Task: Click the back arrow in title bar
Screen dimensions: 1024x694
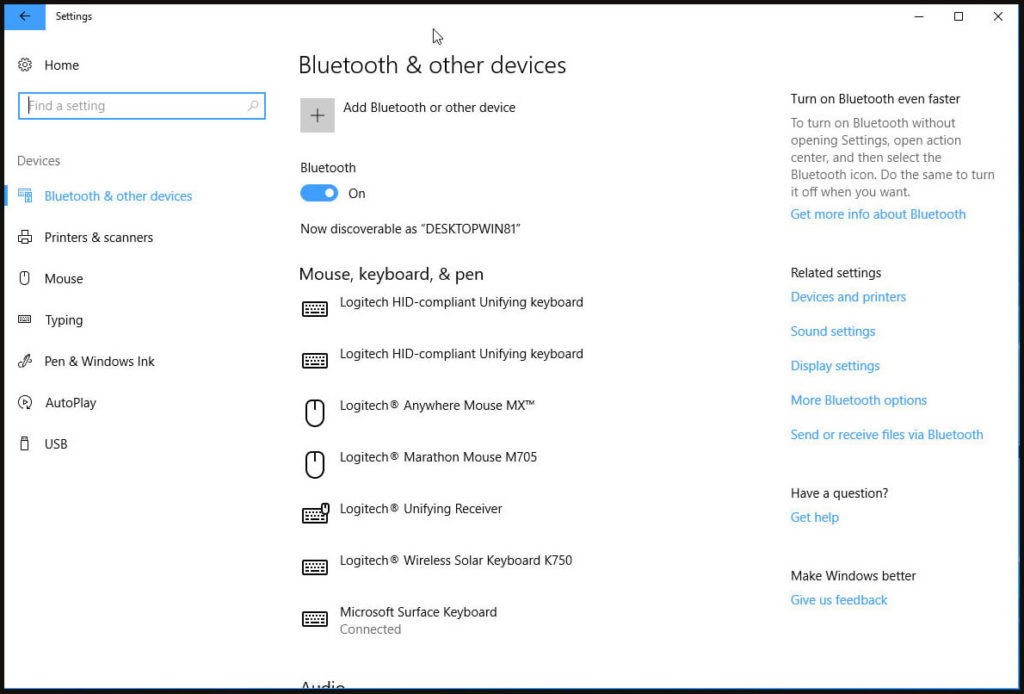Action: pos(24,16)
